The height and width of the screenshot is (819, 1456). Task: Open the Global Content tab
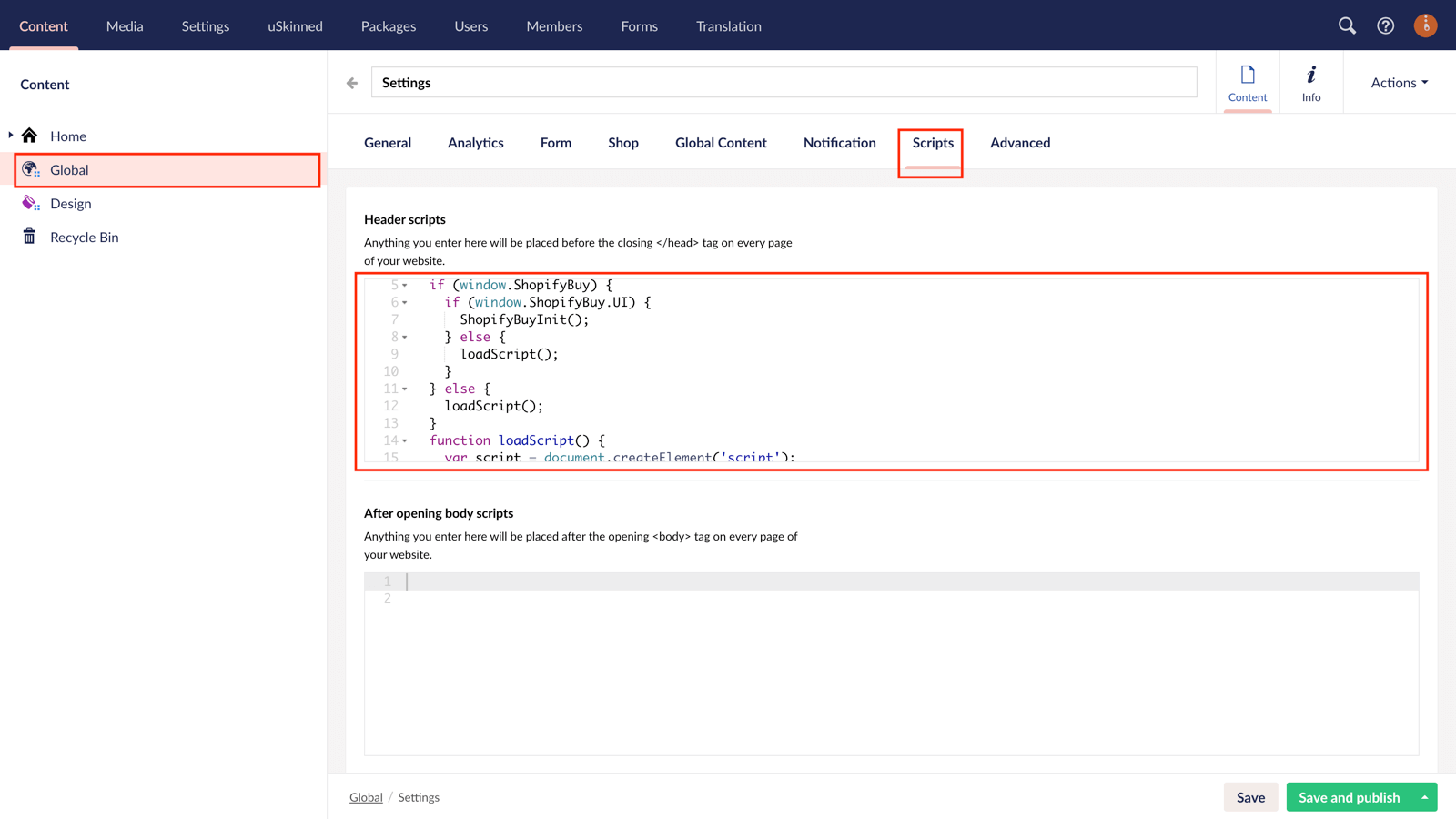click(721, 143)
